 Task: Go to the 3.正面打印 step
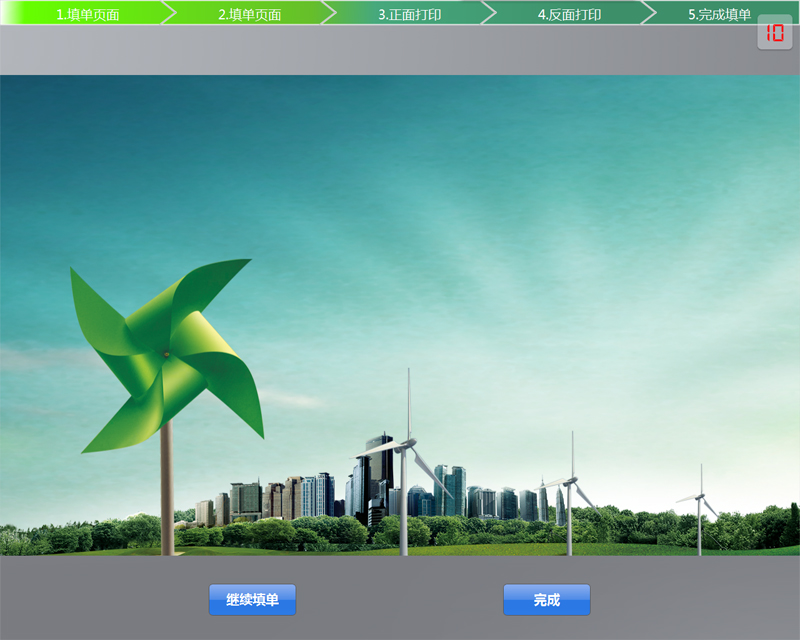tap(409, 14)
